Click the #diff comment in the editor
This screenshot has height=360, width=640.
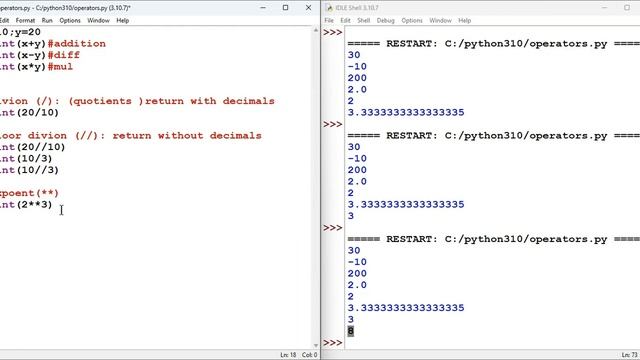(x=64, y=55)
